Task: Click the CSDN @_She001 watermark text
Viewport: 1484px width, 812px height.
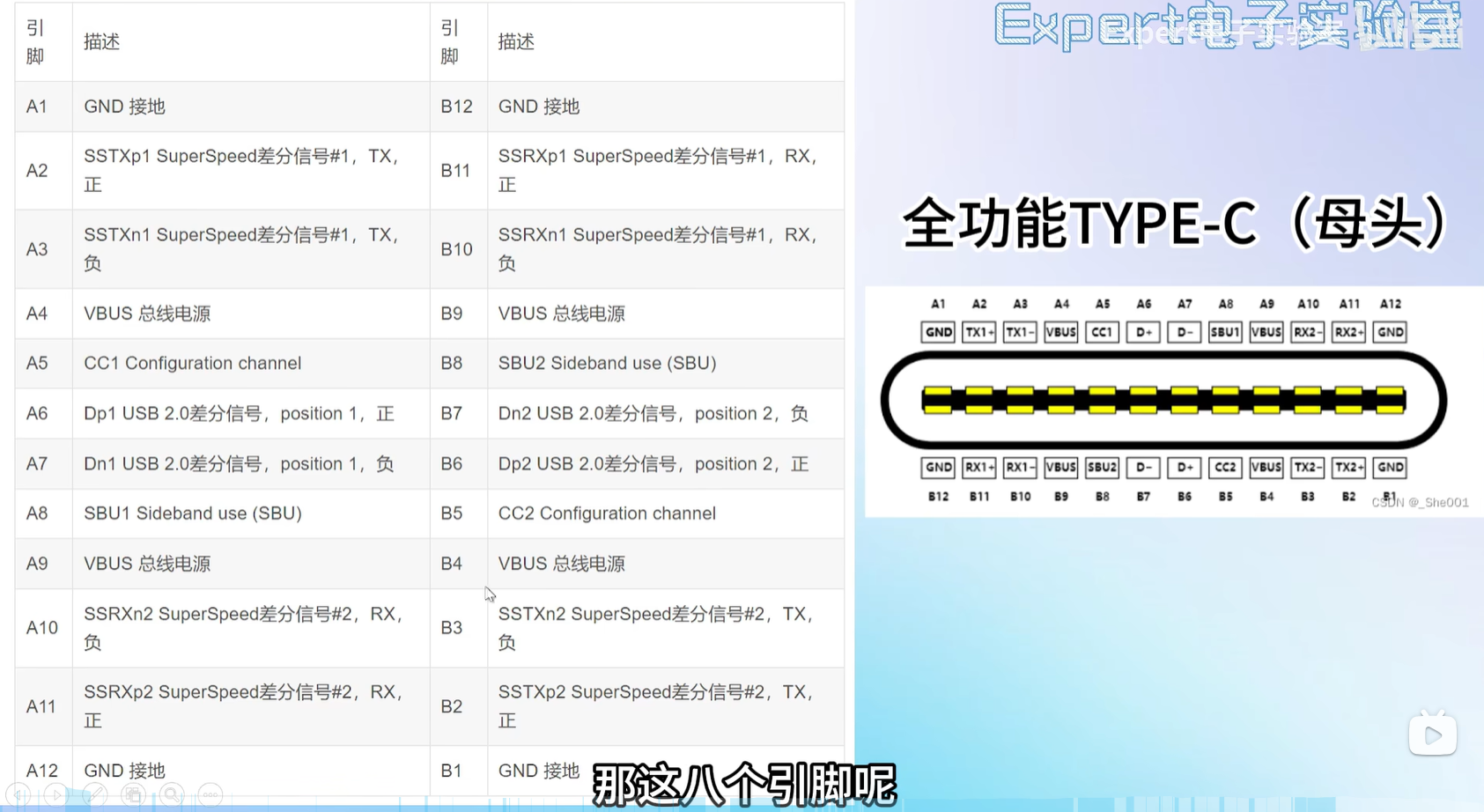Action: [x=1420, y=503]
